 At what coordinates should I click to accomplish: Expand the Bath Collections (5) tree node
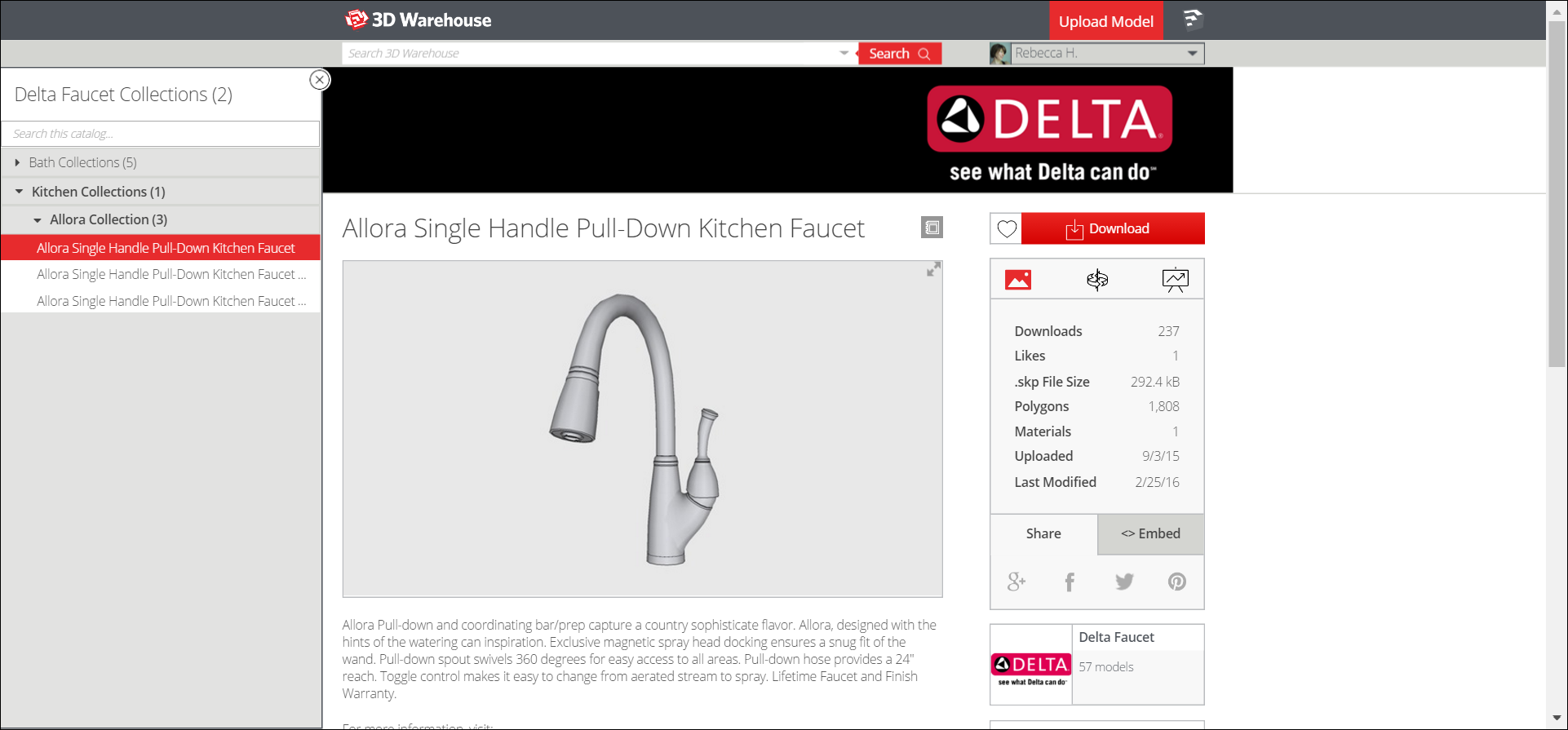pyautogui.click(x=17, y=162)
